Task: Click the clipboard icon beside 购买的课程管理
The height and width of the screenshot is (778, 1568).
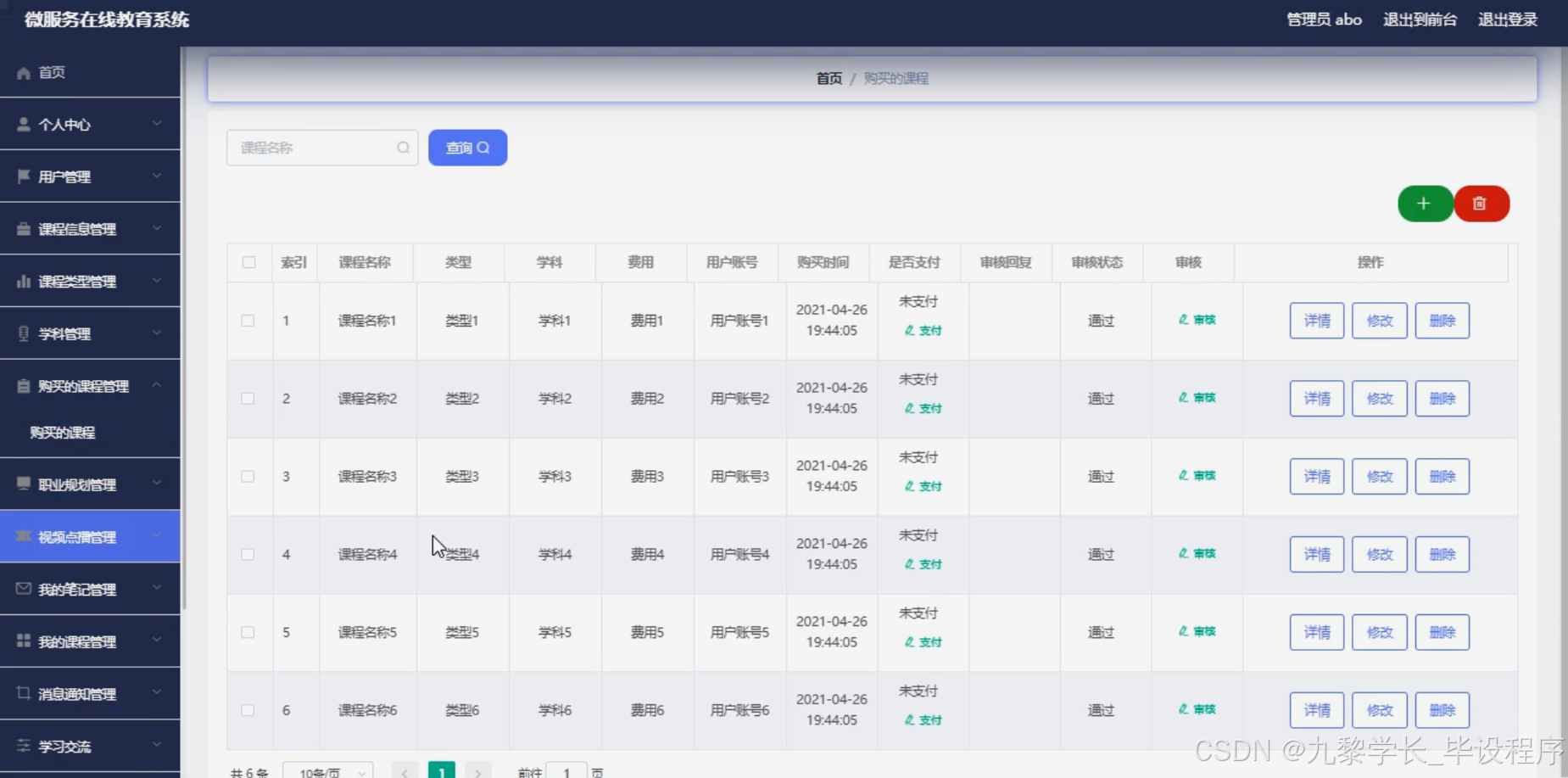Action: point(24,386)
